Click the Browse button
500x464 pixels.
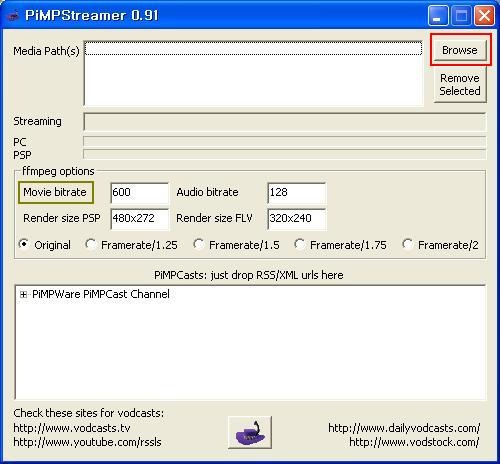(460, 50)
